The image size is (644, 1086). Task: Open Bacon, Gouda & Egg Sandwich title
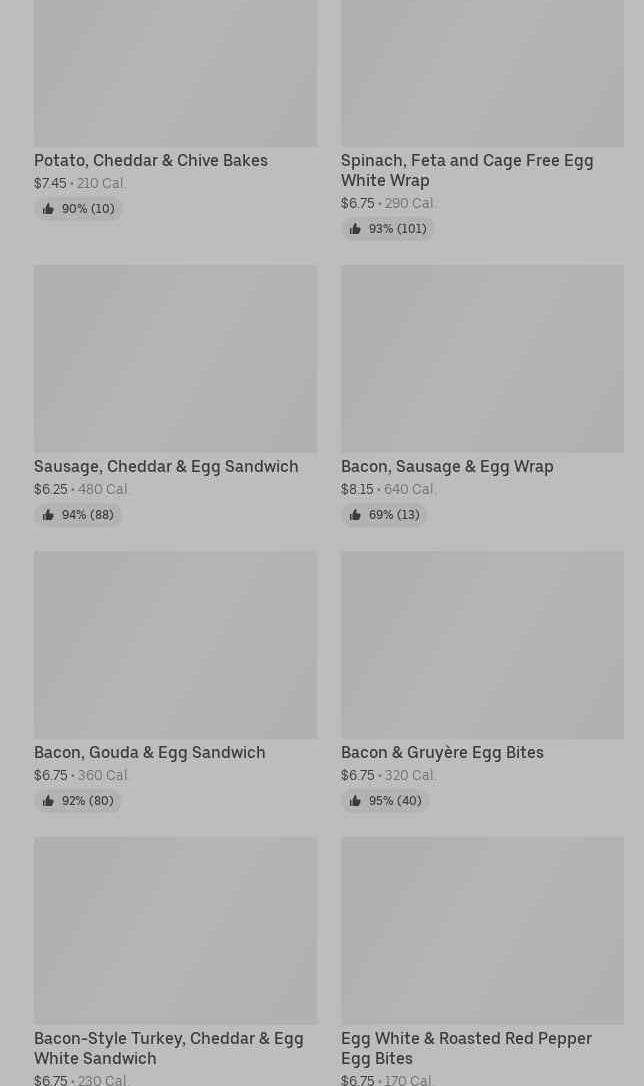click(x=150, y=752)
